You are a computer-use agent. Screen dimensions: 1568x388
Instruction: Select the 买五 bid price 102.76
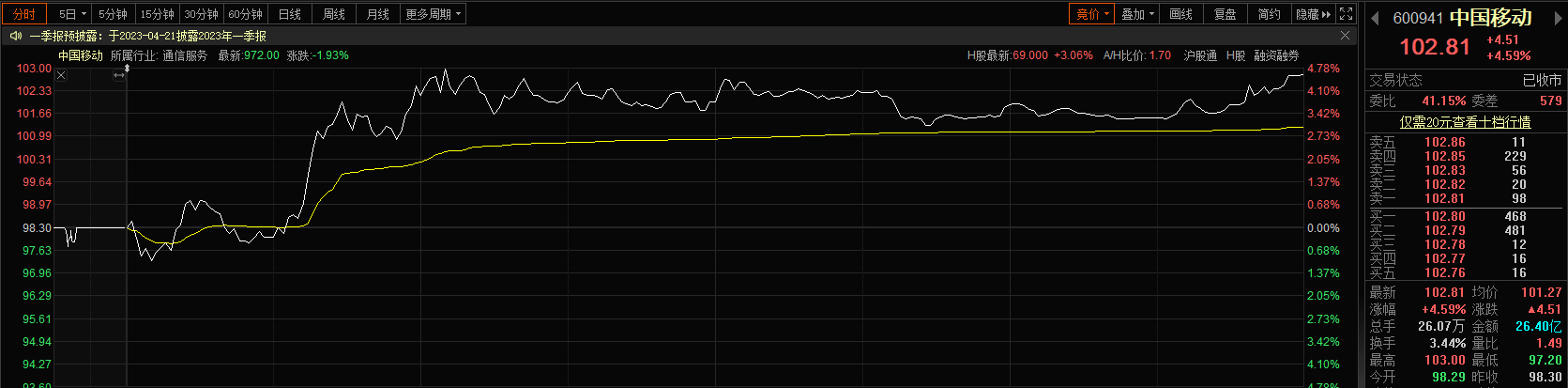click(x=1445, y=272)
